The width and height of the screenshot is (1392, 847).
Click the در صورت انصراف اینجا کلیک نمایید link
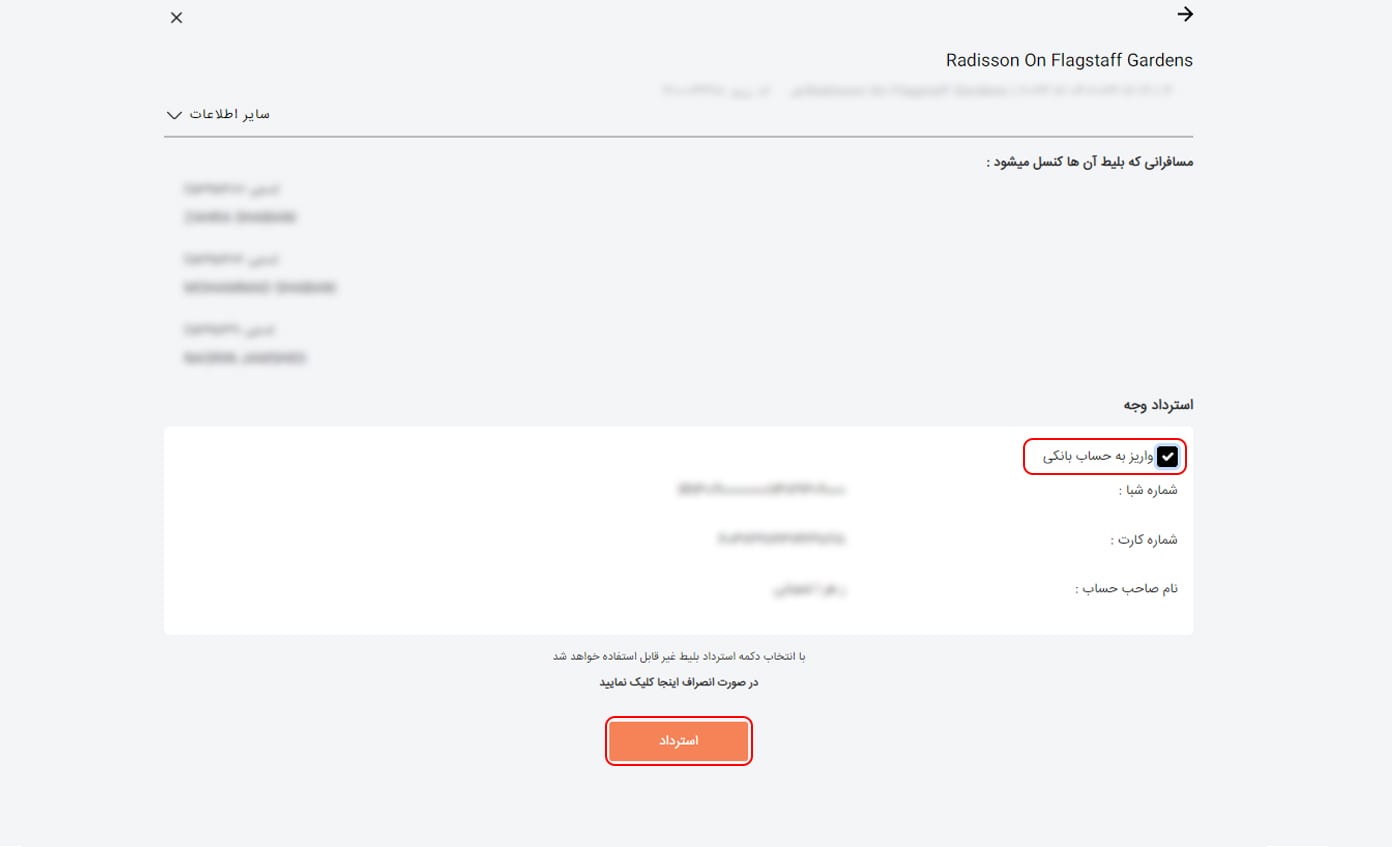[678, 682]
